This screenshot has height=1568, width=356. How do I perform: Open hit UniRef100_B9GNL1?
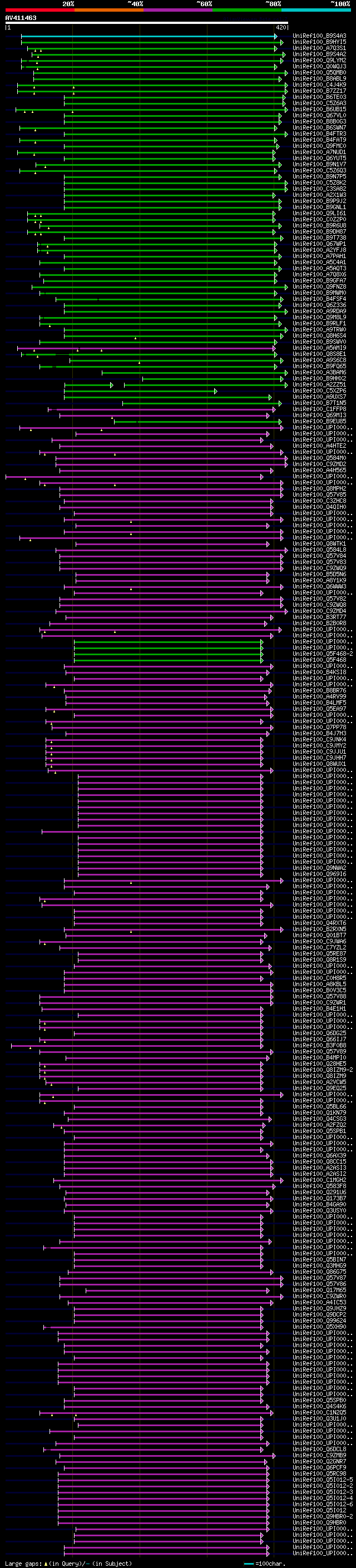[319, 207]
